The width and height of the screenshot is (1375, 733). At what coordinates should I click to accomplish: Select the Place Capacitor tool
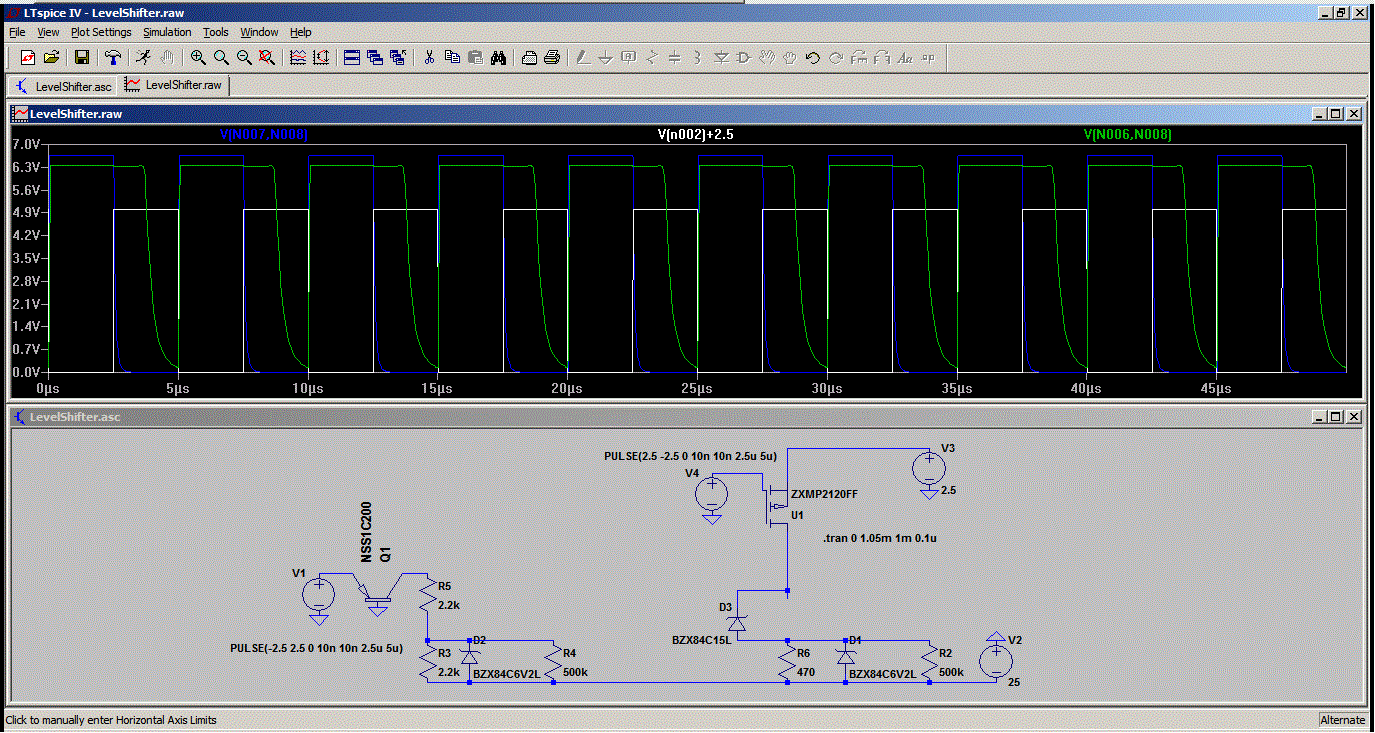[x=675, y=58]
